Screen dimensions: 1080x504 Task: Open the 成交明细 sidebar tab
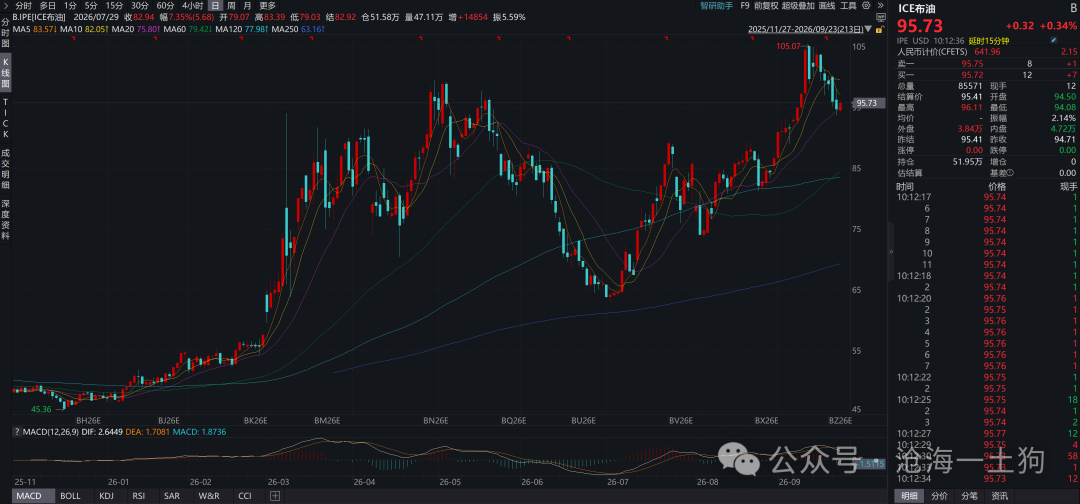point(6,169)
